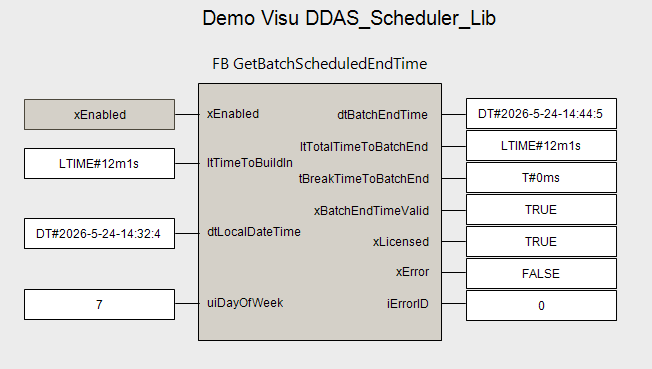Click the LTIME#12m1s input field for ltTimeToBuildIn
The height and width of the screenshot is (369, 652).
click(x=99, y=163)
